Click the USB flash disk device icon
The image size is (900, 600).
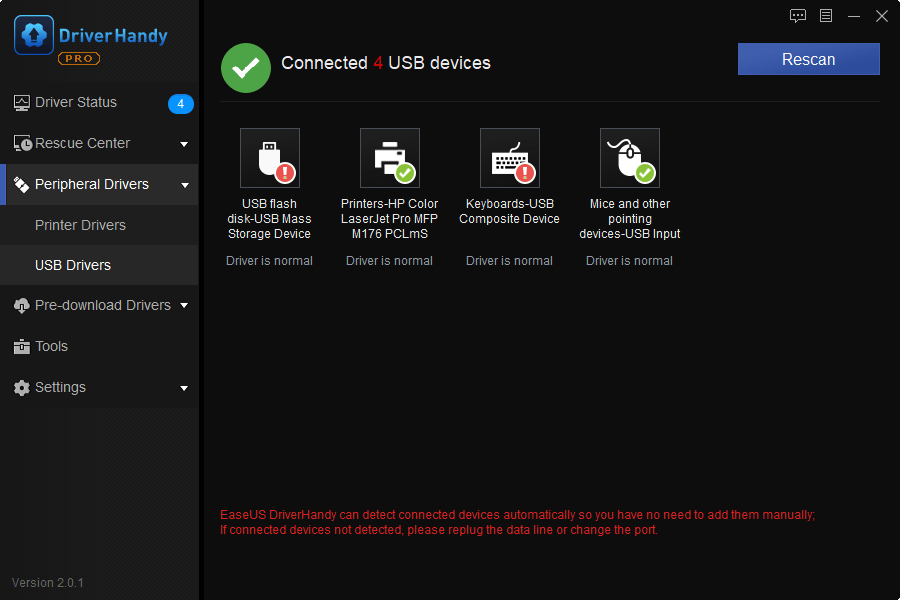coord(270,158)
